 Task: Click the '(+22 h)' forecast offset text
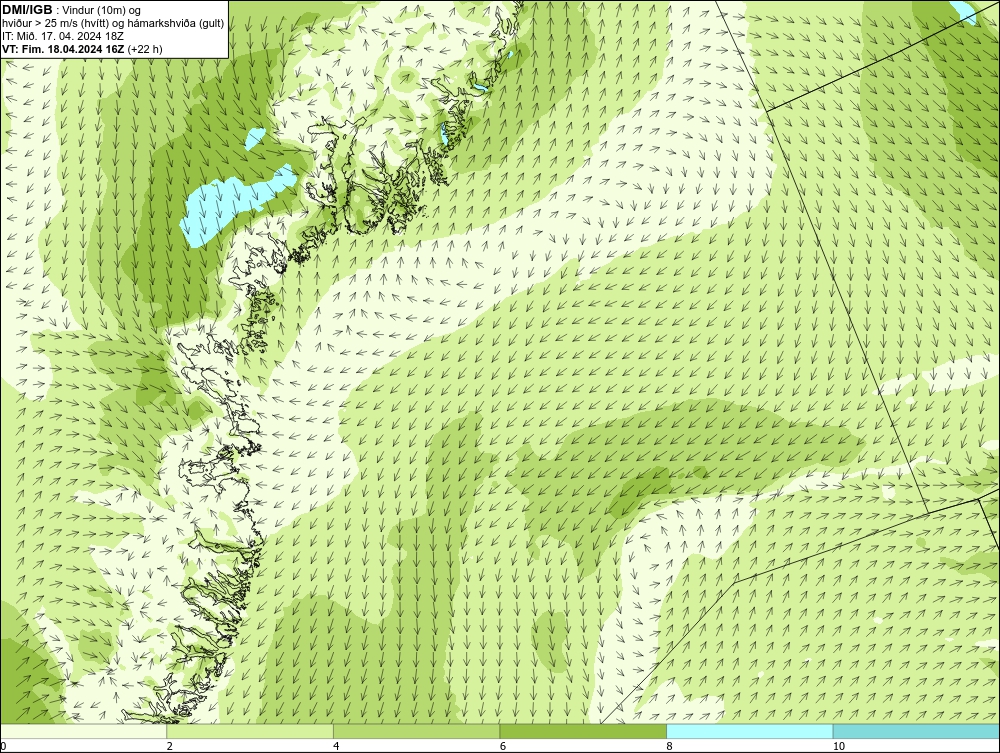145,48
